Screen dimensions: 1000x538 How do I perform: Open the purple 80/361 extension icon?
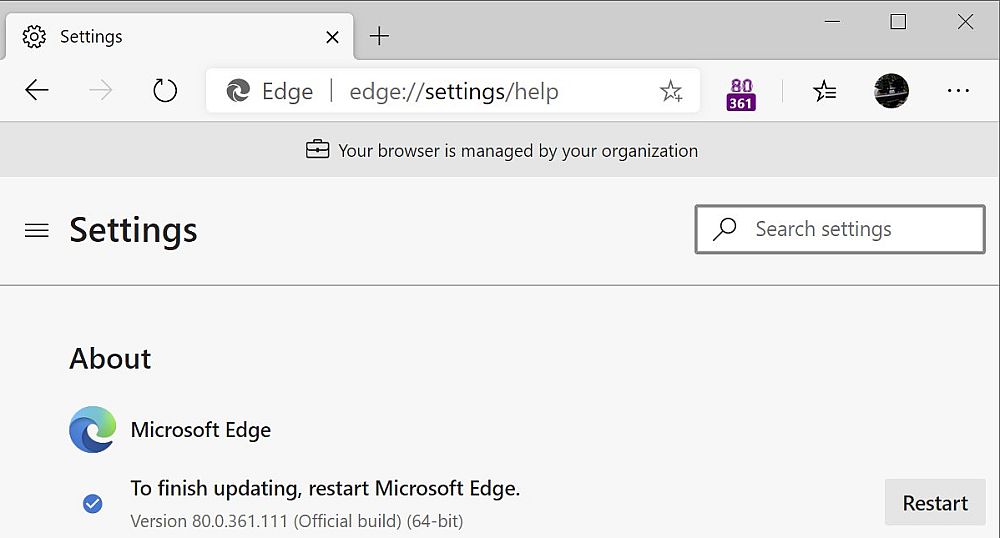(741, 92)
